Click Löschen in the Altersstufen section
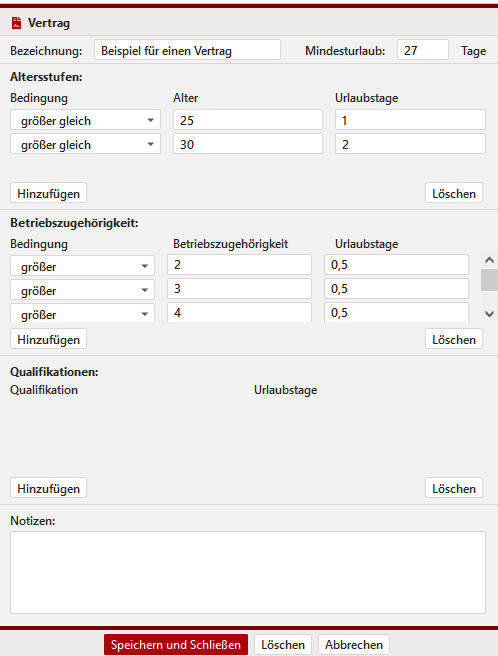498x656 pixels. point(454,193)
